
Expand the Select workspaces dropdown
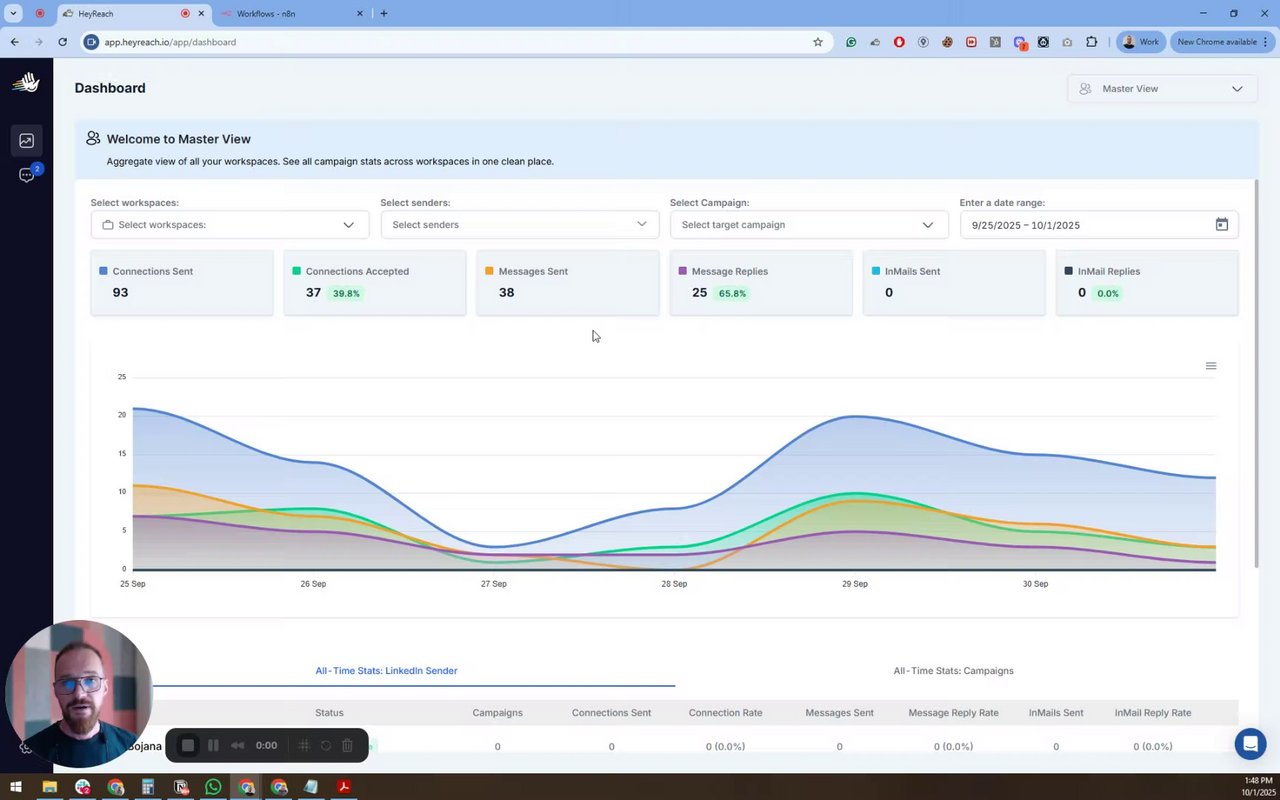pyautogui.click(x=230, y=225)
